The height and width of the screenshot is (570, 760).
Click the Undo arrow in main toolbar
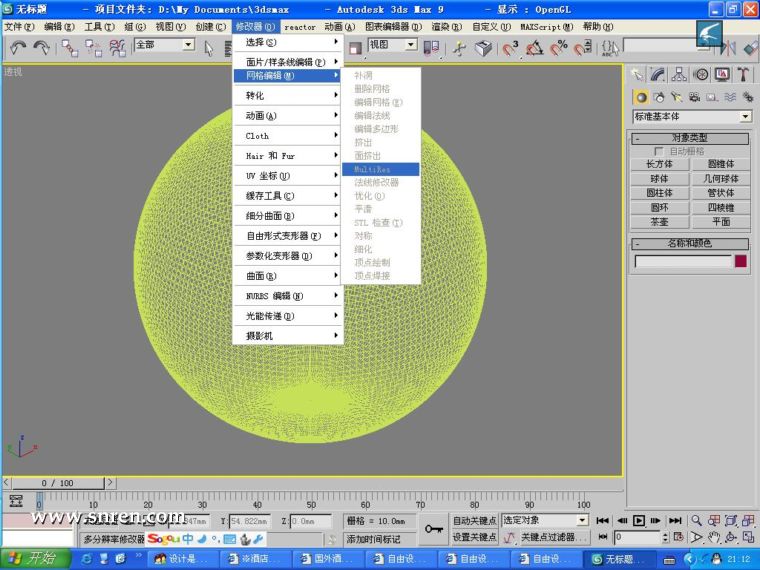(18, 47)
